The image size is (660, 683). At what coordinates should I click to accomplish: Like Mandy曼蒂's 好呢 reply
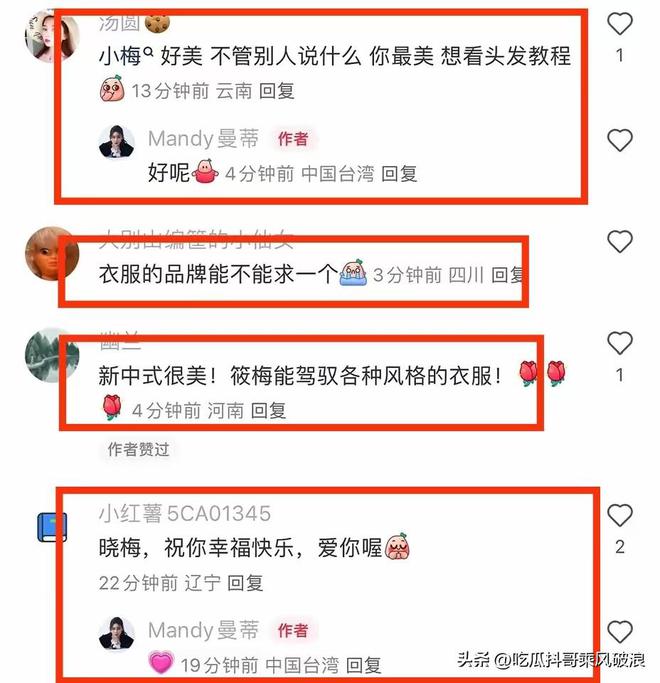click(x=619, y=140)
